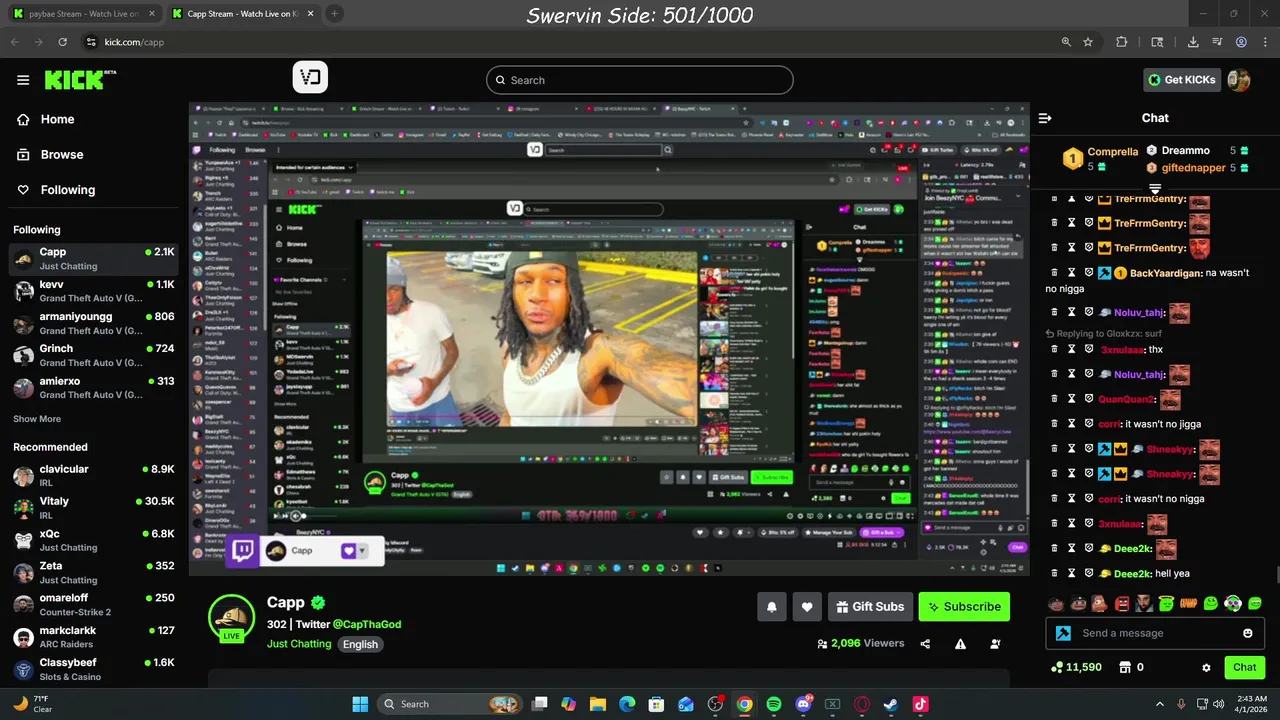Open clavicular in Recommended list
The image size is (1280, 720).
(94, 476)
